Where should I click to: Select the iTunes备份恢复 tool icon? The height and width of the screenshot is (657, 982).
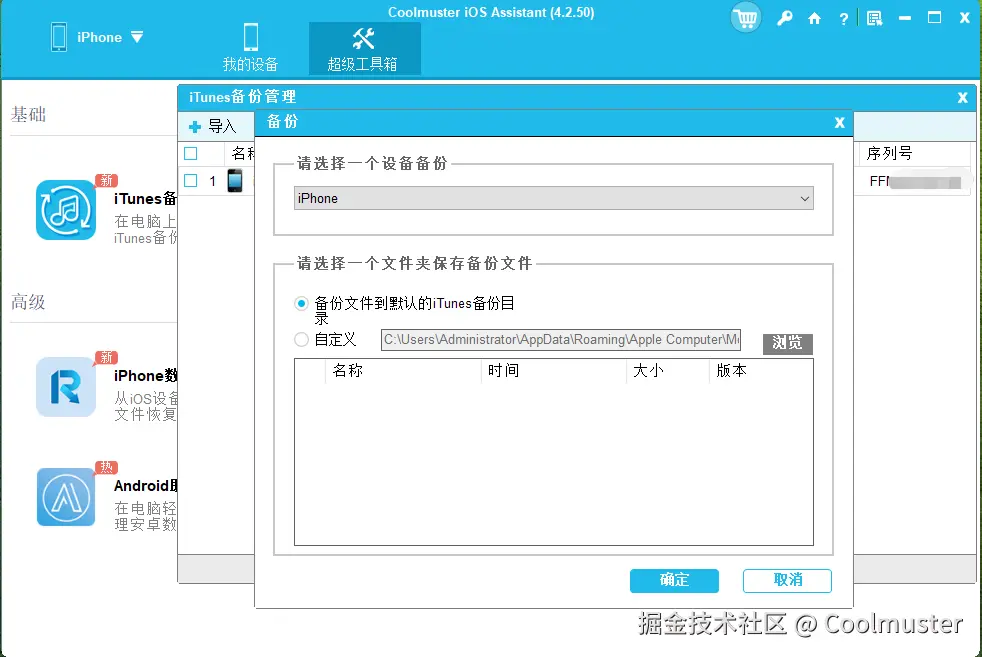click(x=65, y=212)
